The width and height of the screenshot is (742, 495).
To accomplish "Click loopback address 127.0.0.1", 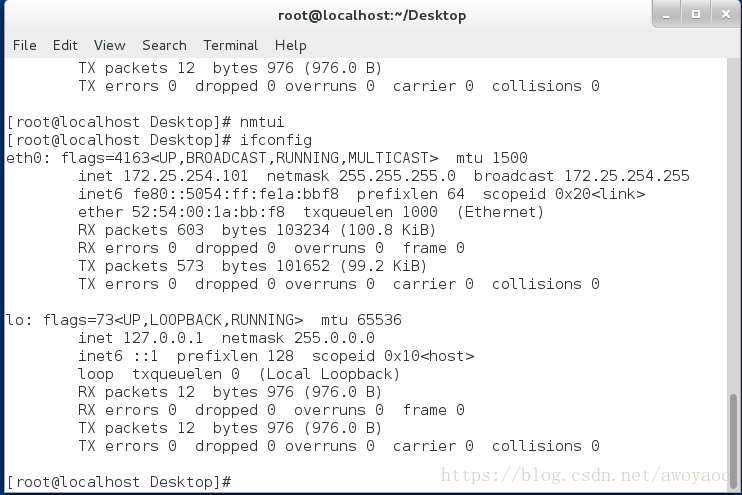I will 163,338.
